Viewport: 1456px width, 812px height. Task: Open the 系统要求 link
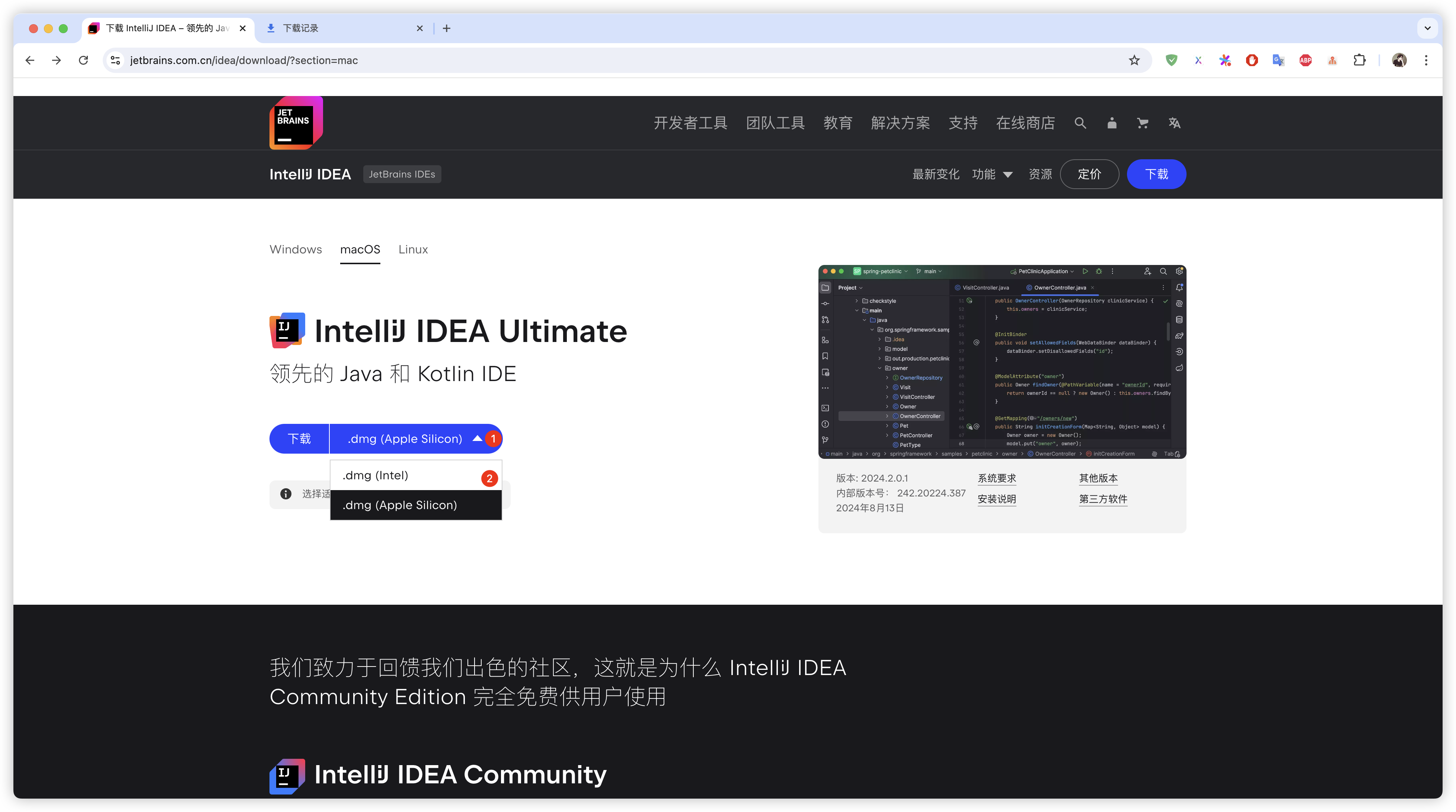click(997, 478)
